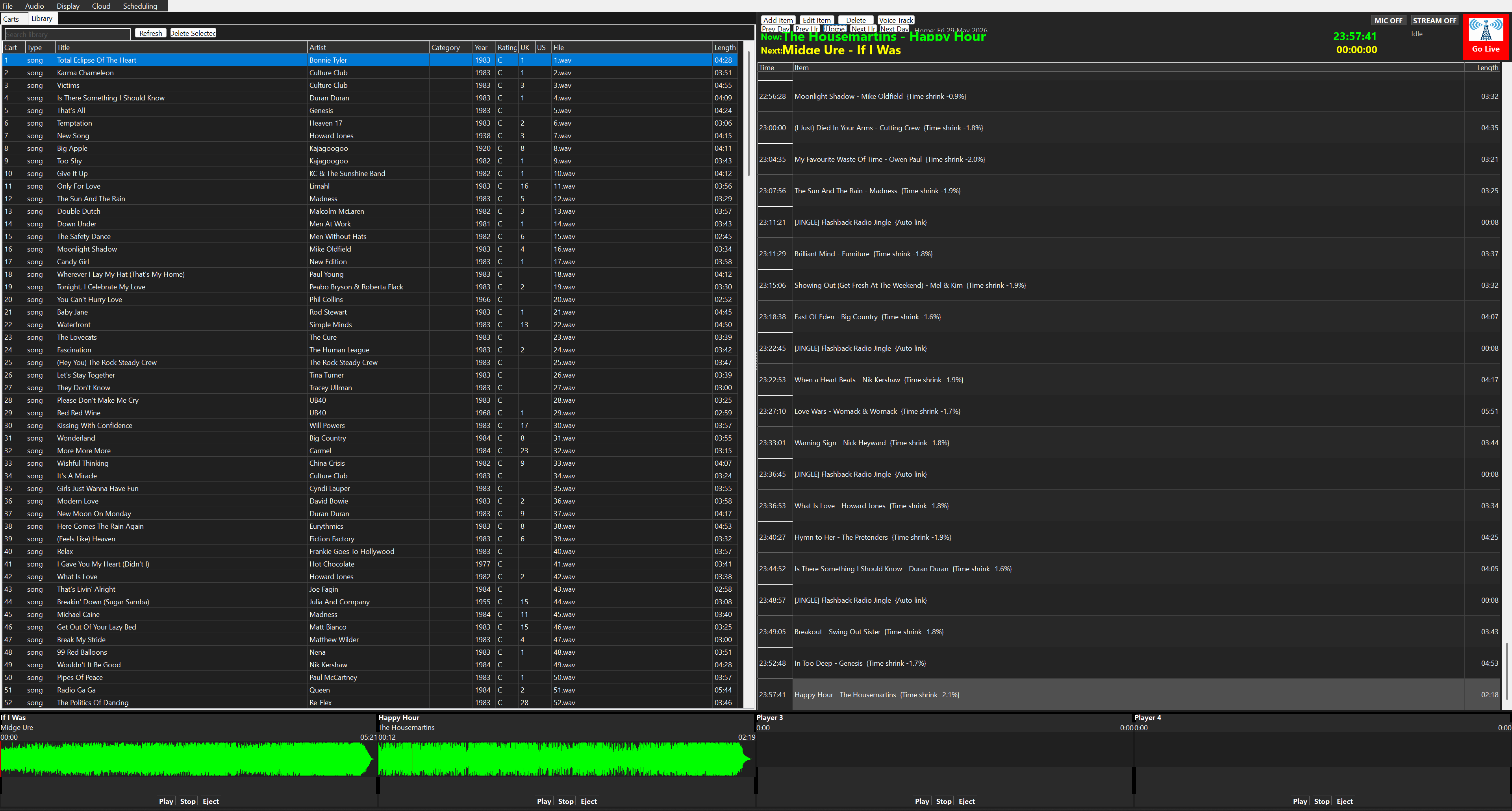Select Love Wars - Womack & Womack schedule item
Viewport: 1512px width, 811px height.
[x=1129, y=411]
